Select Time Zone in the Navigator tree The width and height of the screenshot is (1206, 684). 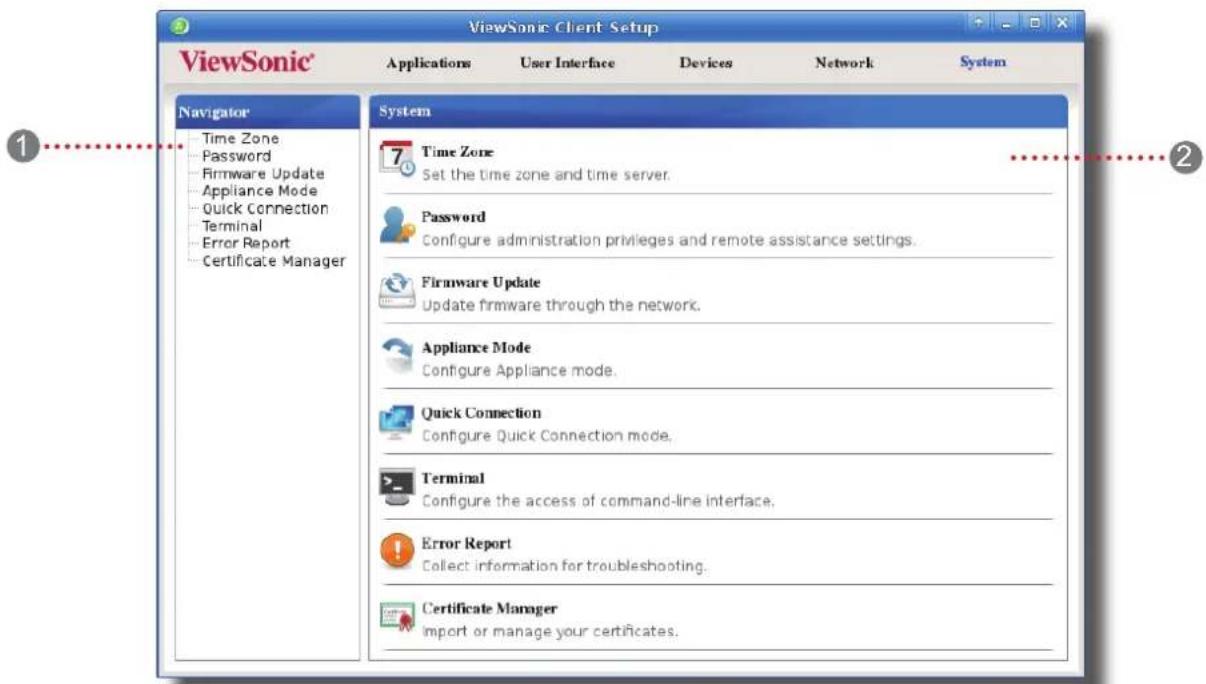pos(240,139)
